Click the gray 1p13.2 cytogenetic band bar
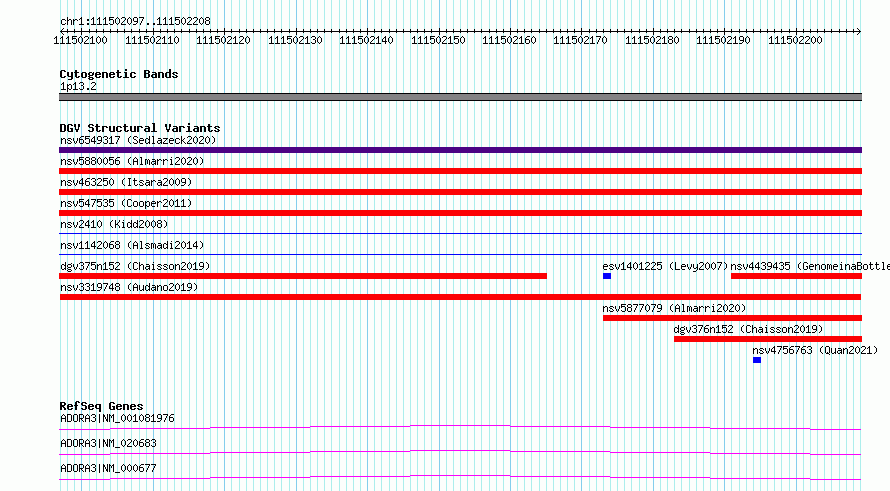 pos(460,97)
